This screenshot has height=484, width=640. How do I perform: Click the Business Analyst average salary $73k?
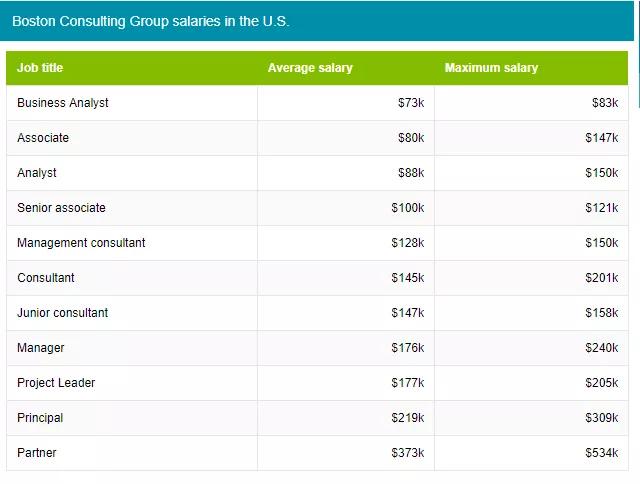point(411,103)
